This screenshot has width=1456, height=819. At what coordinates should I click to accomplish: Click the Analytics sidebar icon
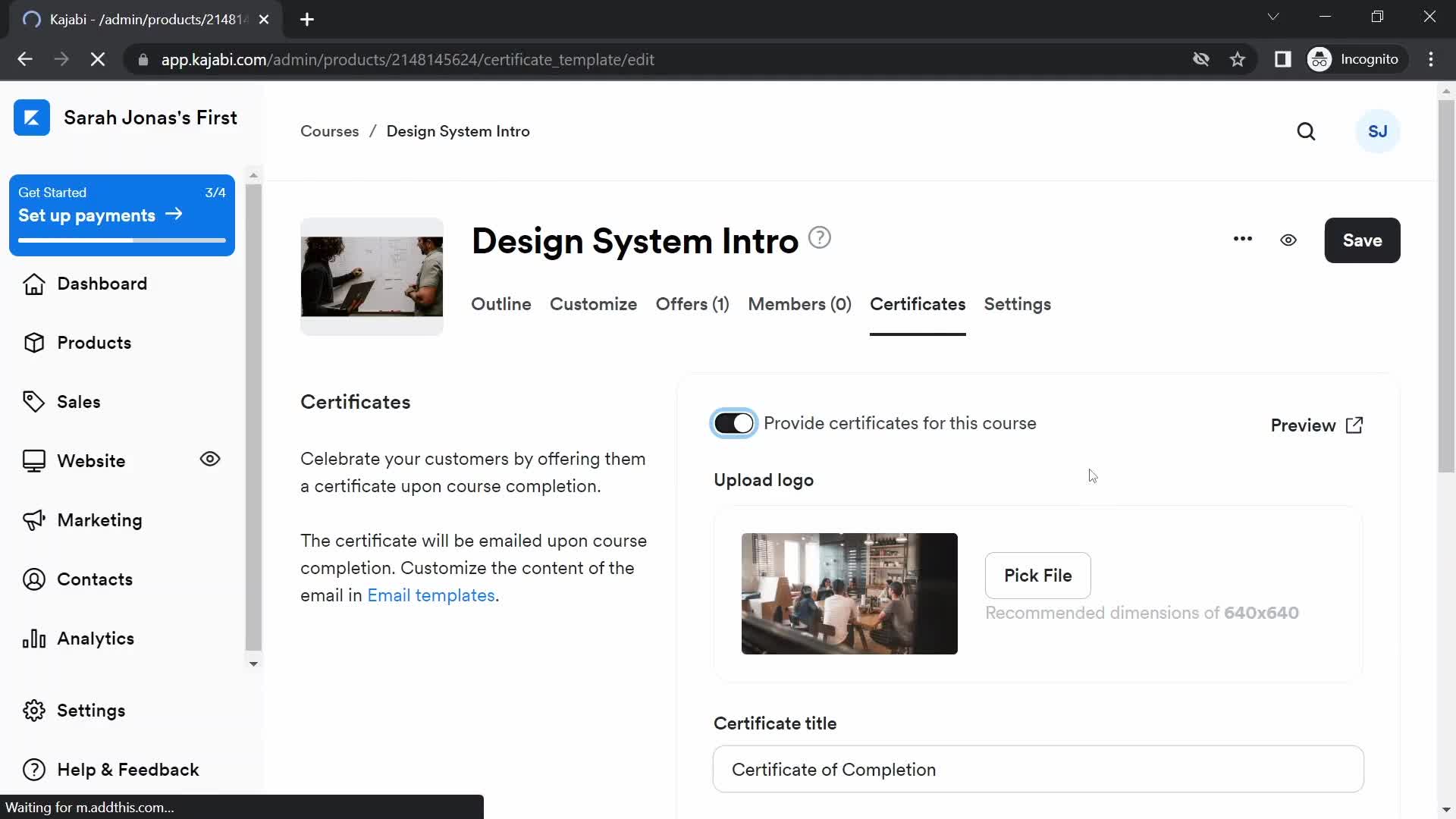pyautogui.click(x=34, y=638)
